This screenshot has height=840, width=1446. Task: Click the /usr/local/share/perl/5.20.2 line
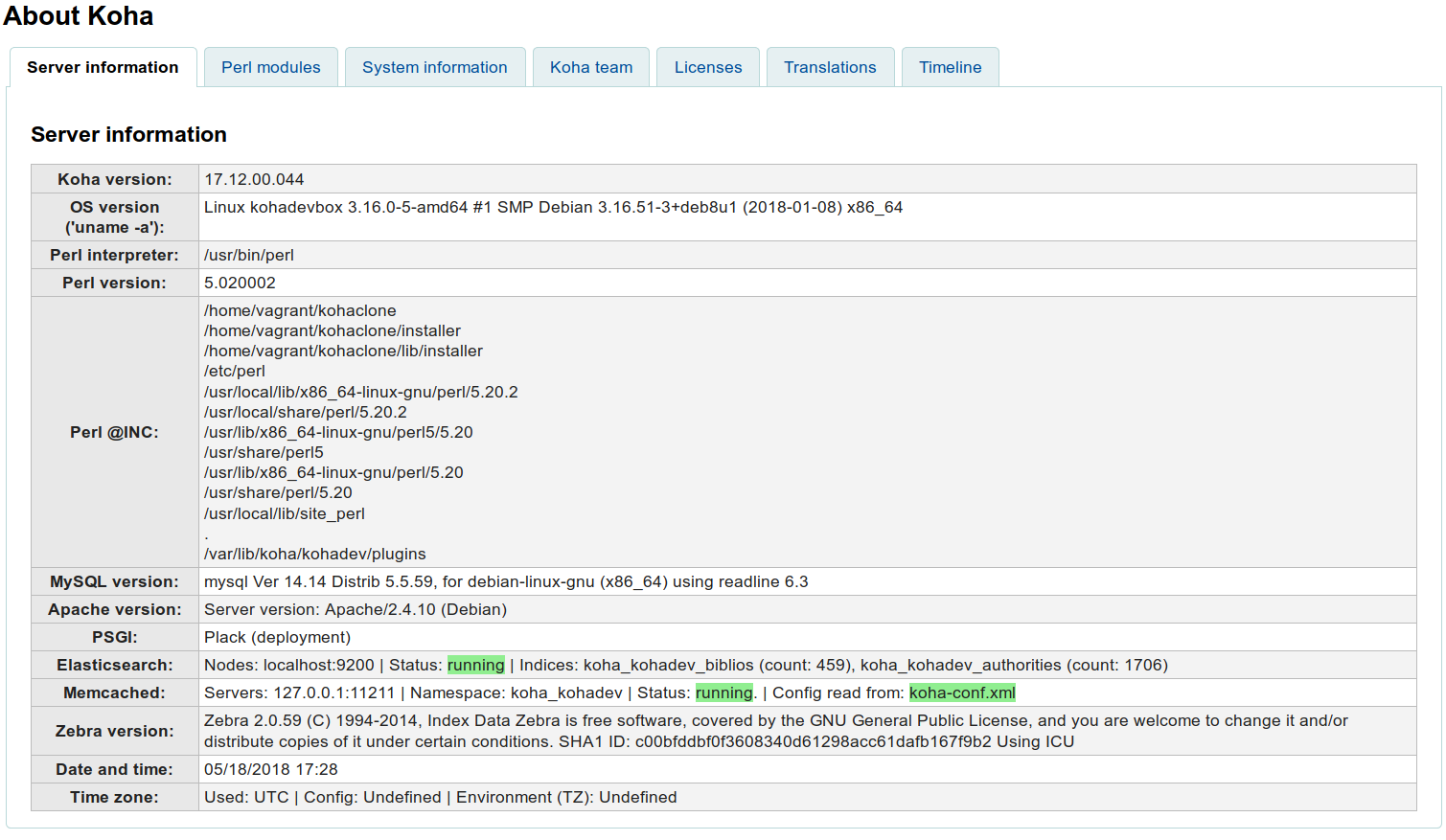[306, 412]
